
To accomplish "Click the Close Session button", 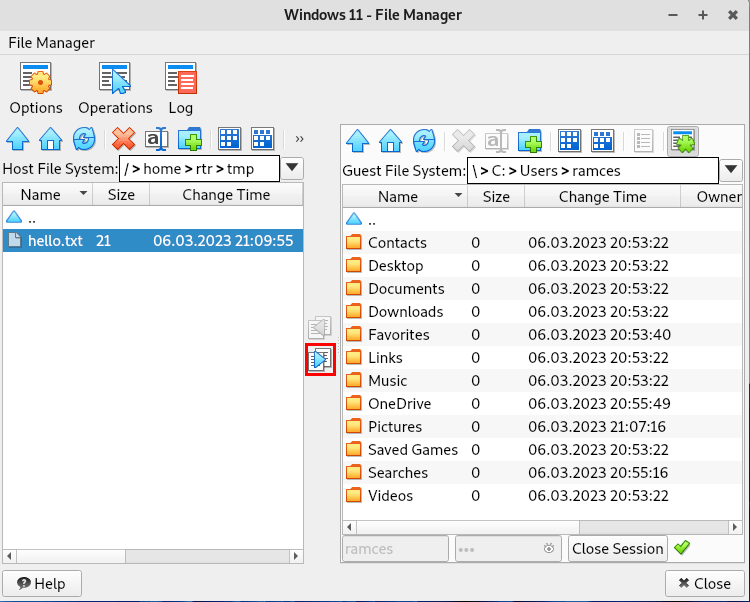I will tap(618, 548).
